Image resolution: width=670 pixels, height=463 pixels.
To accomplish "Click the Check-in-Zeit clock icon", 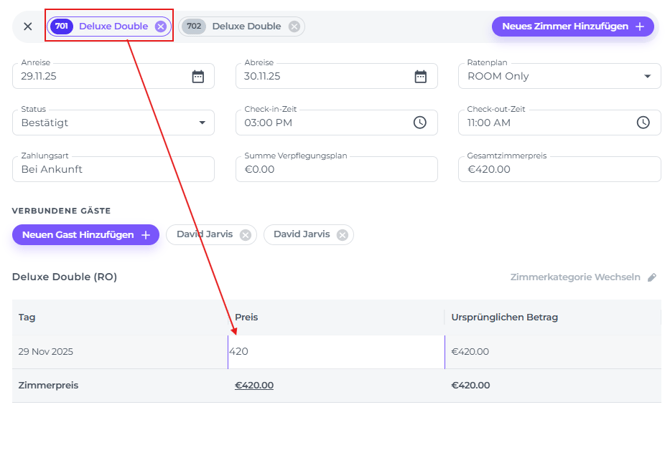I will [x=420, y=123].
